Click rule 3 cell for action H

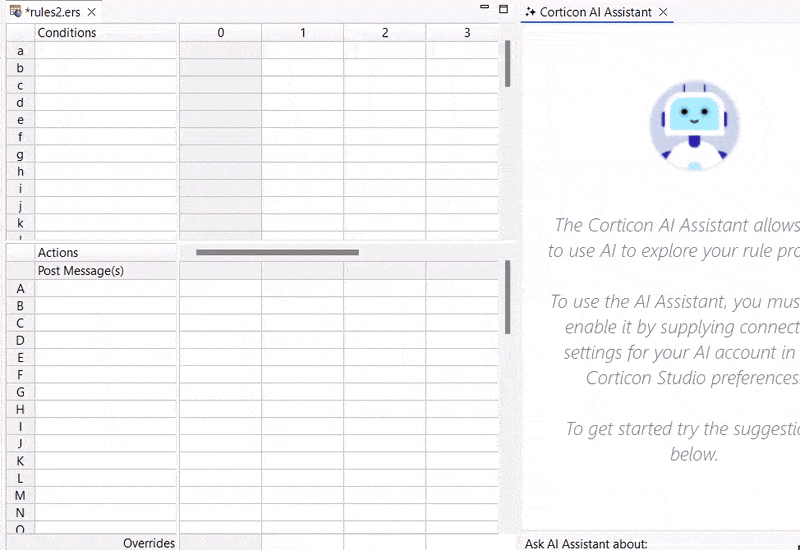pyautogui.click(x=462, y=409)
